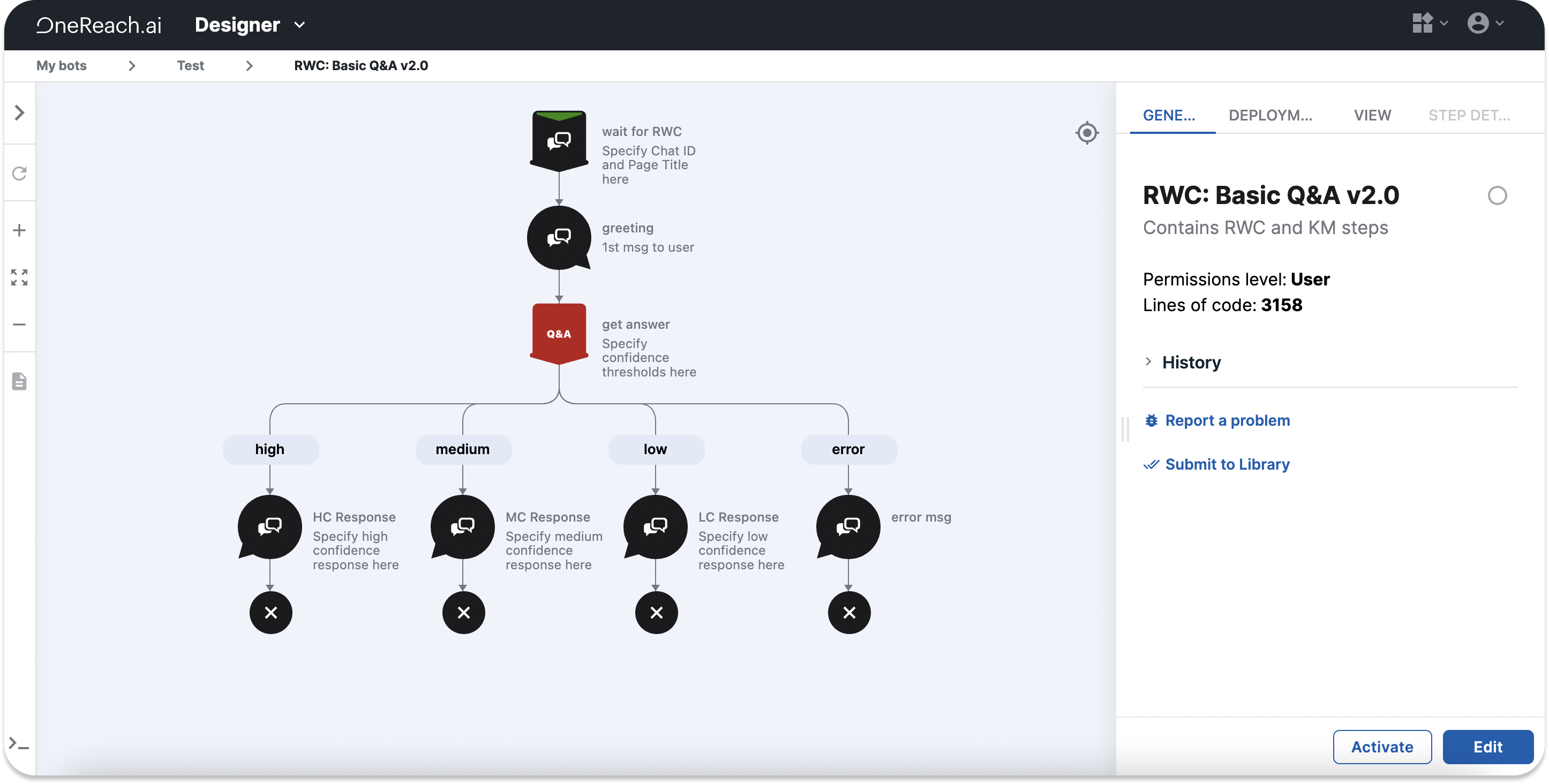
Task: Click the Activate button
Action: (1381, 746)
